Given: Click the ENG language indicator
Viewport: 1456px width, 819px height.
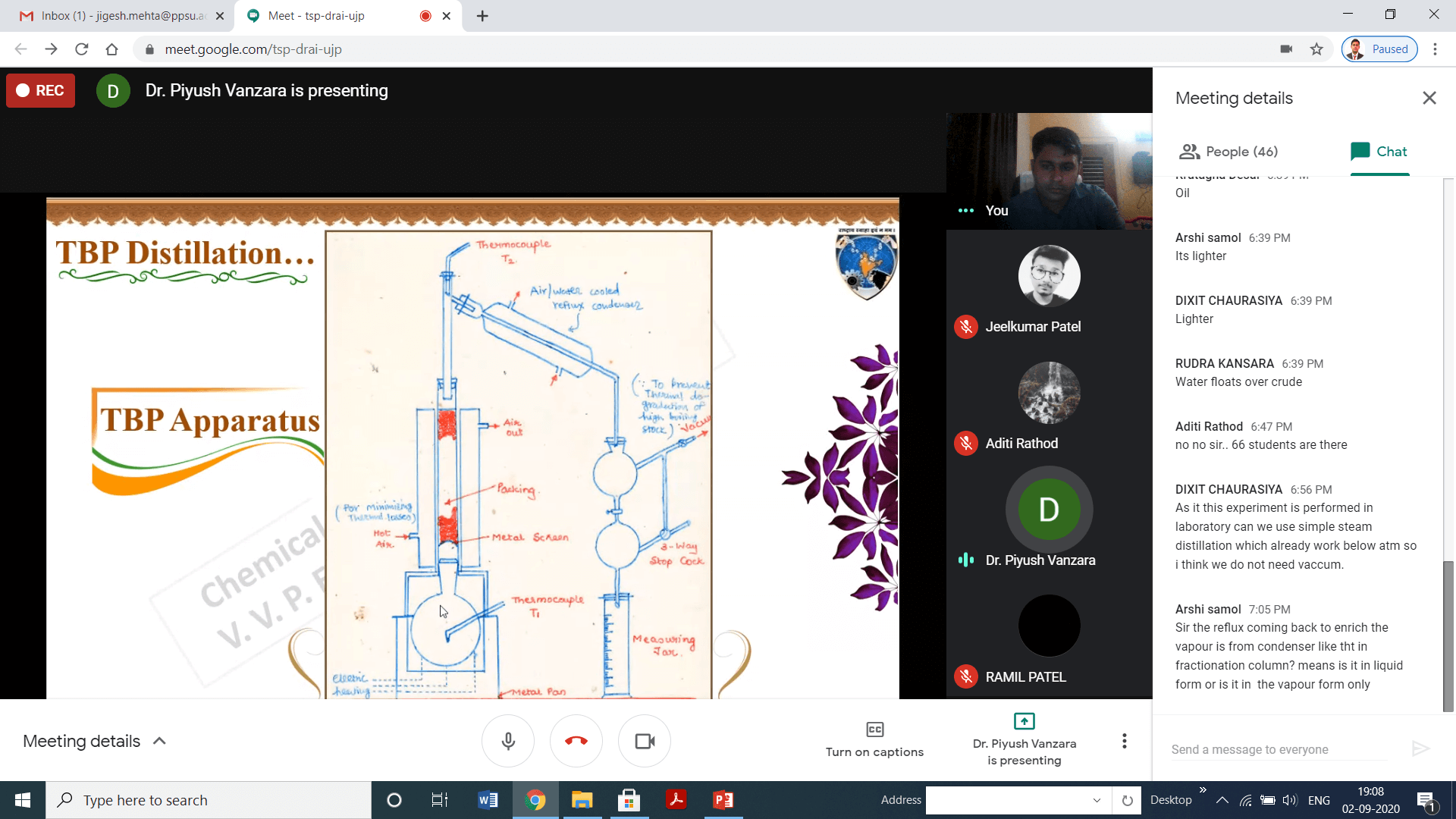Looking at the screenshot, I should pos(1319,800).
